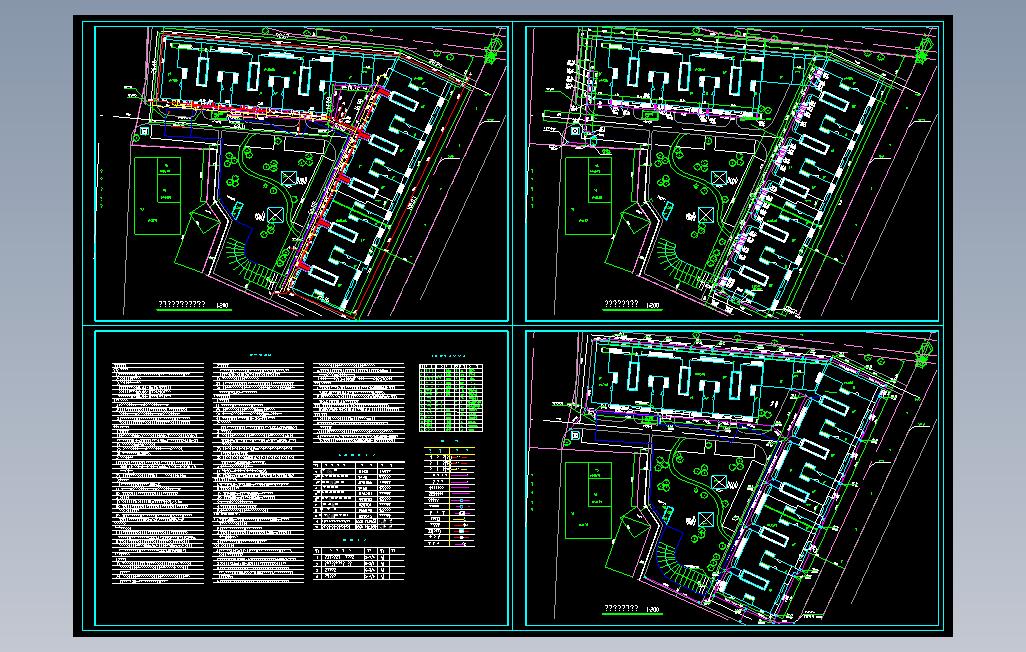
Task: Click the cyan heading above the design notes
Action: 260,355
